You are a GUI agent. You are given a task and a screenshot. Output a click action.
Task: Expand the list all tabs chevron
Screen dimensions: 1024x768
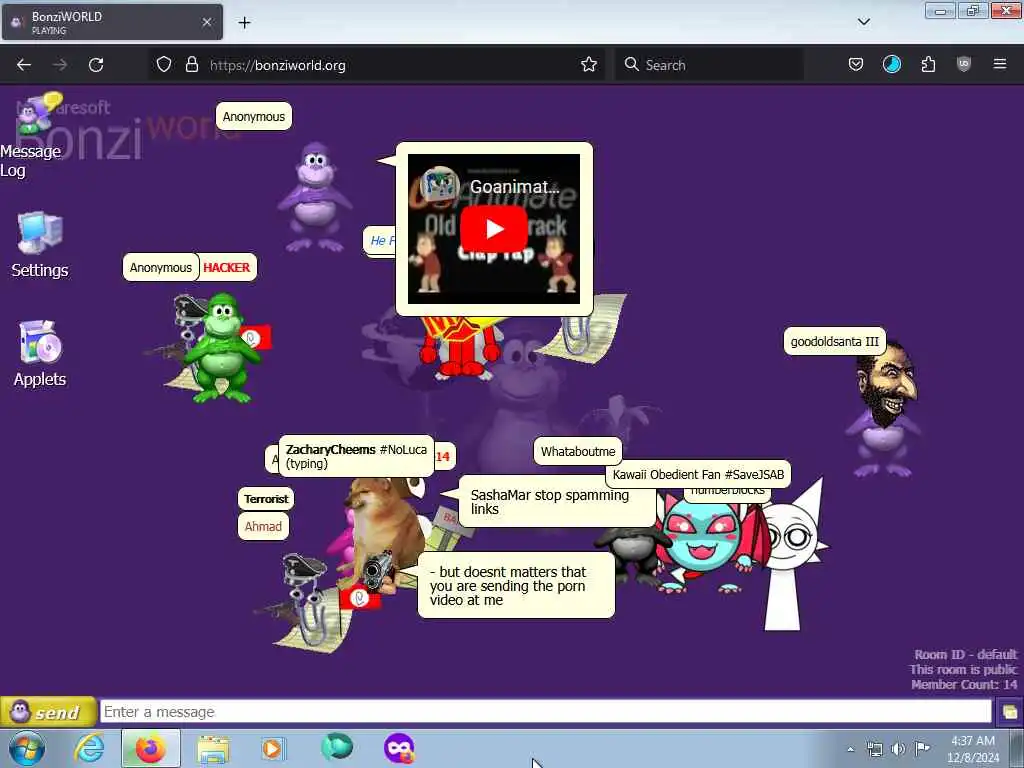pos(863,22)
